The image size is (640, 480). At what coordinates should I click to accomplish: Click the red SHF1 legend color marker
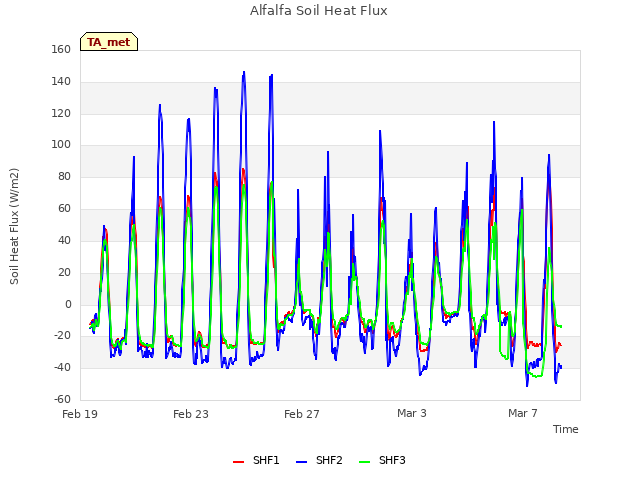(x=238, y=462)
